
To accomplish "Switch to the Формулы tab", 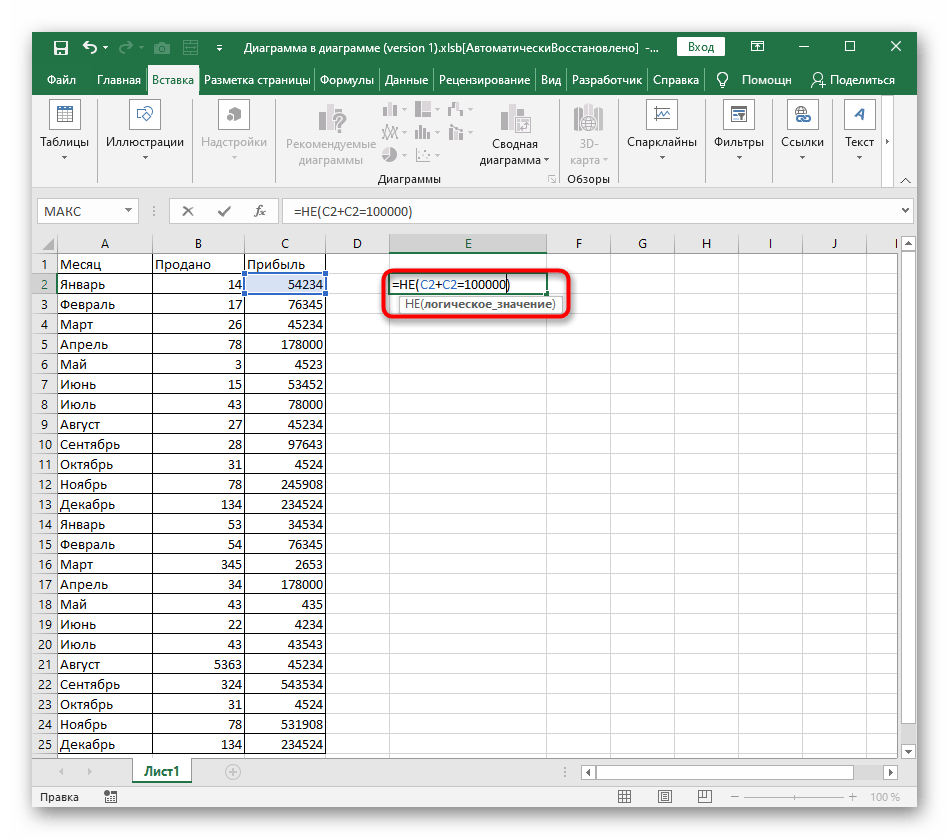I will (347, 80).
